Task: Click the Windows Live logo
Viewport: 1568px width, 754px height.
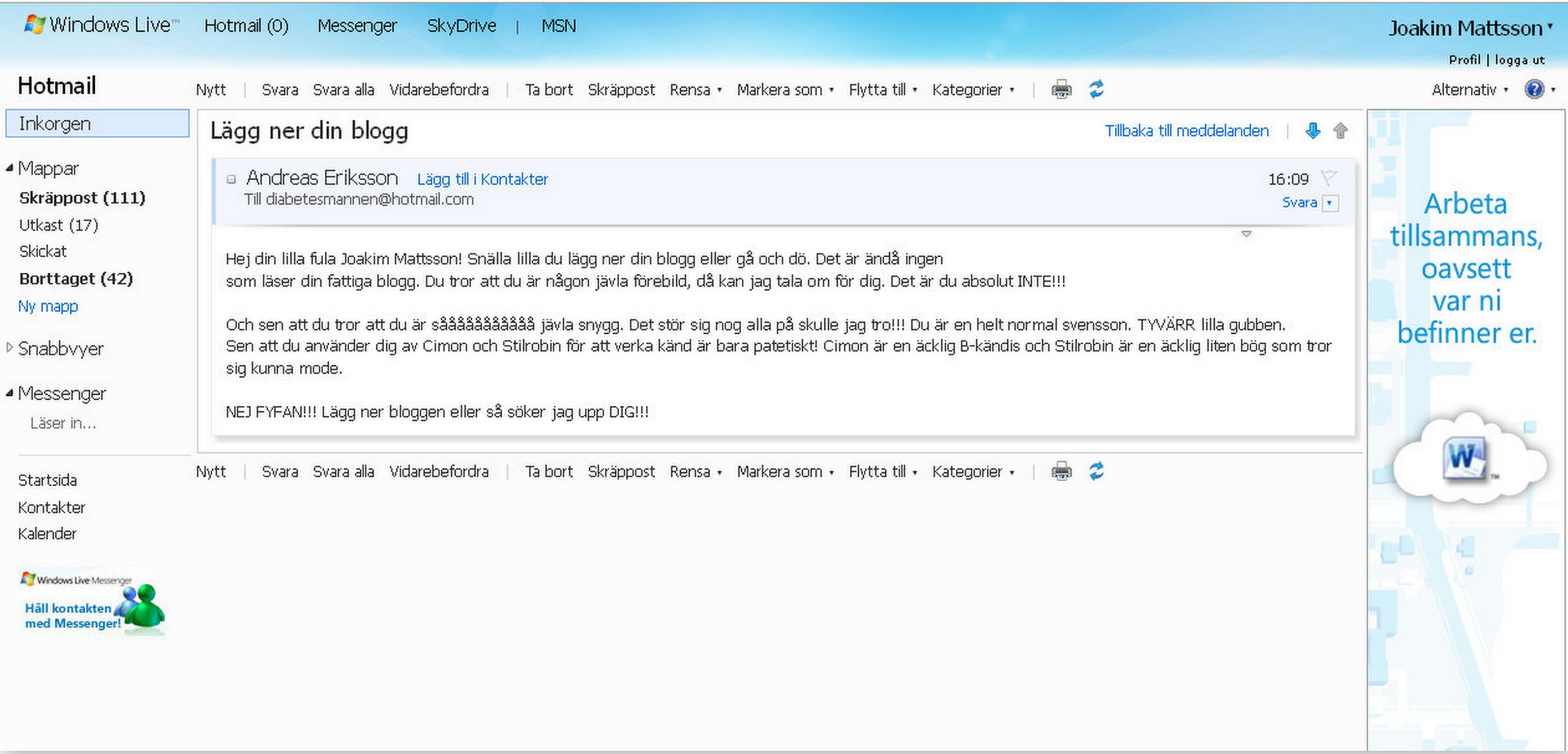Action: pyautogui.click(x=101, y=25)
